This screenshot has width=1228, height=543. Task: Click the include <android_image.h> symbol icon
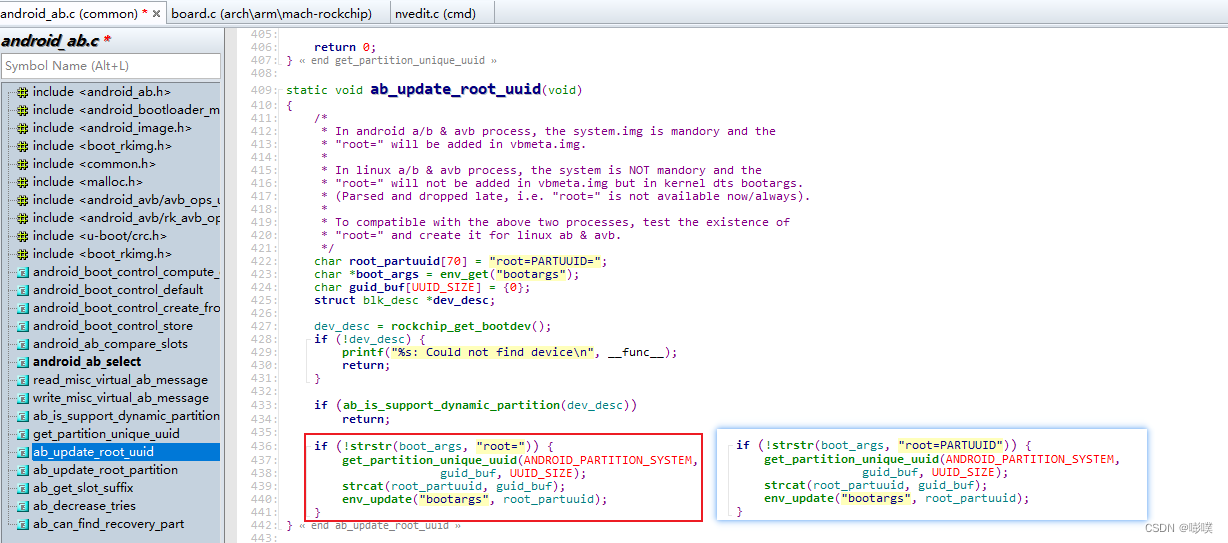coord(22,128)
